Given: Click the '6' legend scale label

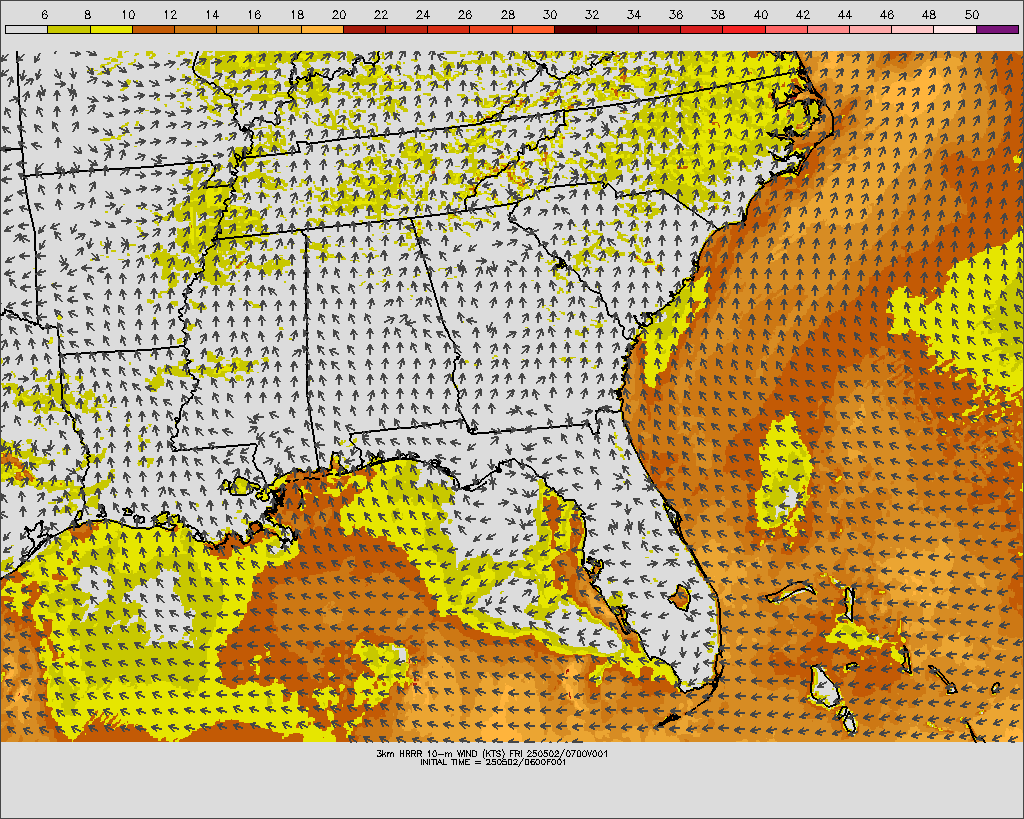Looking at the screenshot, I should point(44,14).
